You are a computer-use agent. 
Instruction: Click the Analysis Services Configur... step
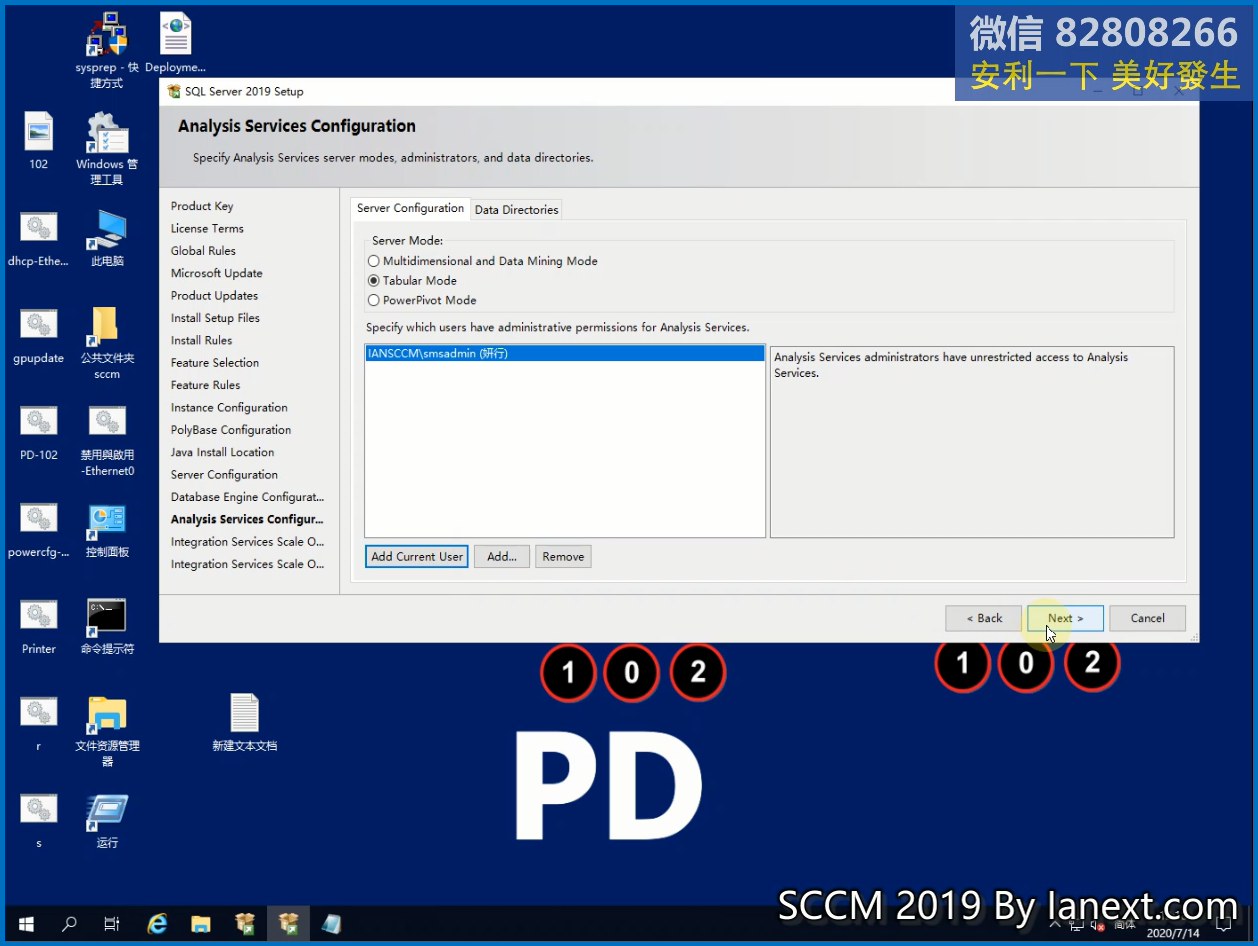247,519
